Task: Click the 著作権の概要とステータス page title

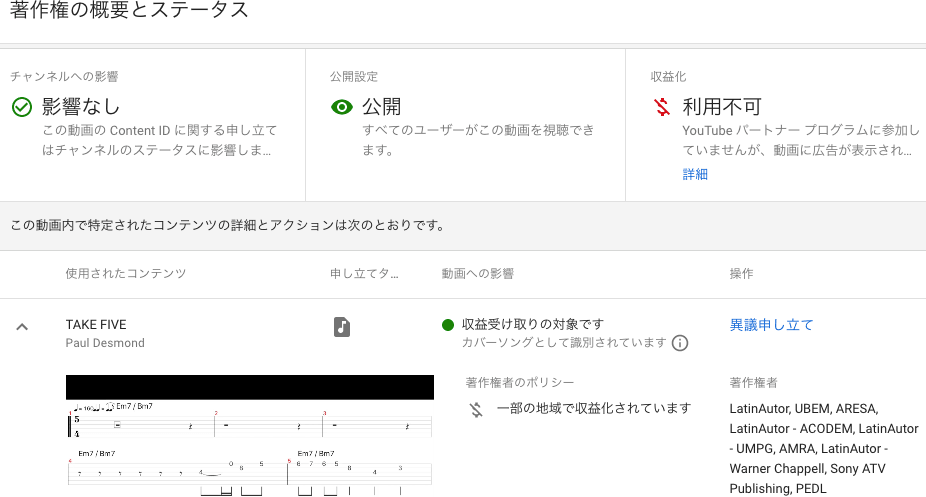Action: click(x=129, y=10)
